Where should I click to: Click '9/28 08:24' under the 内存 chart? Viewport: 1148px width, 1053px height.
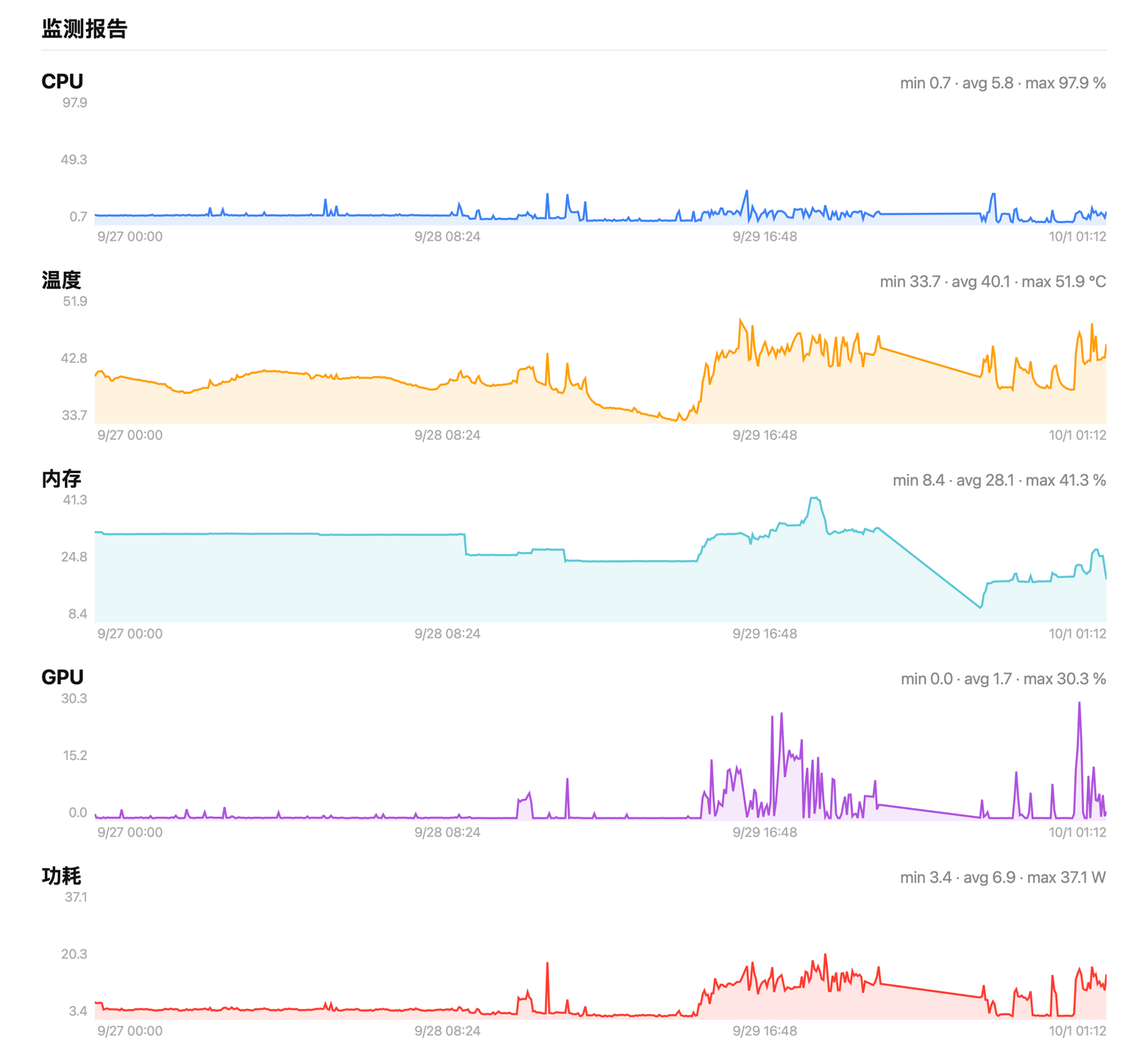pyautogui.click(x=447, y=634)
